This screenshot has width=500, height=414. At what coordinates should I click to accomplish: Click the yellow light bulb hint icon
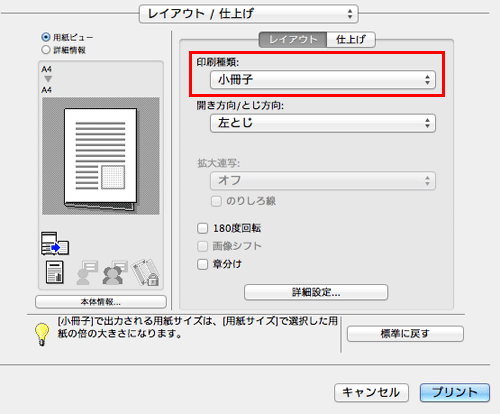coord(42,334)
